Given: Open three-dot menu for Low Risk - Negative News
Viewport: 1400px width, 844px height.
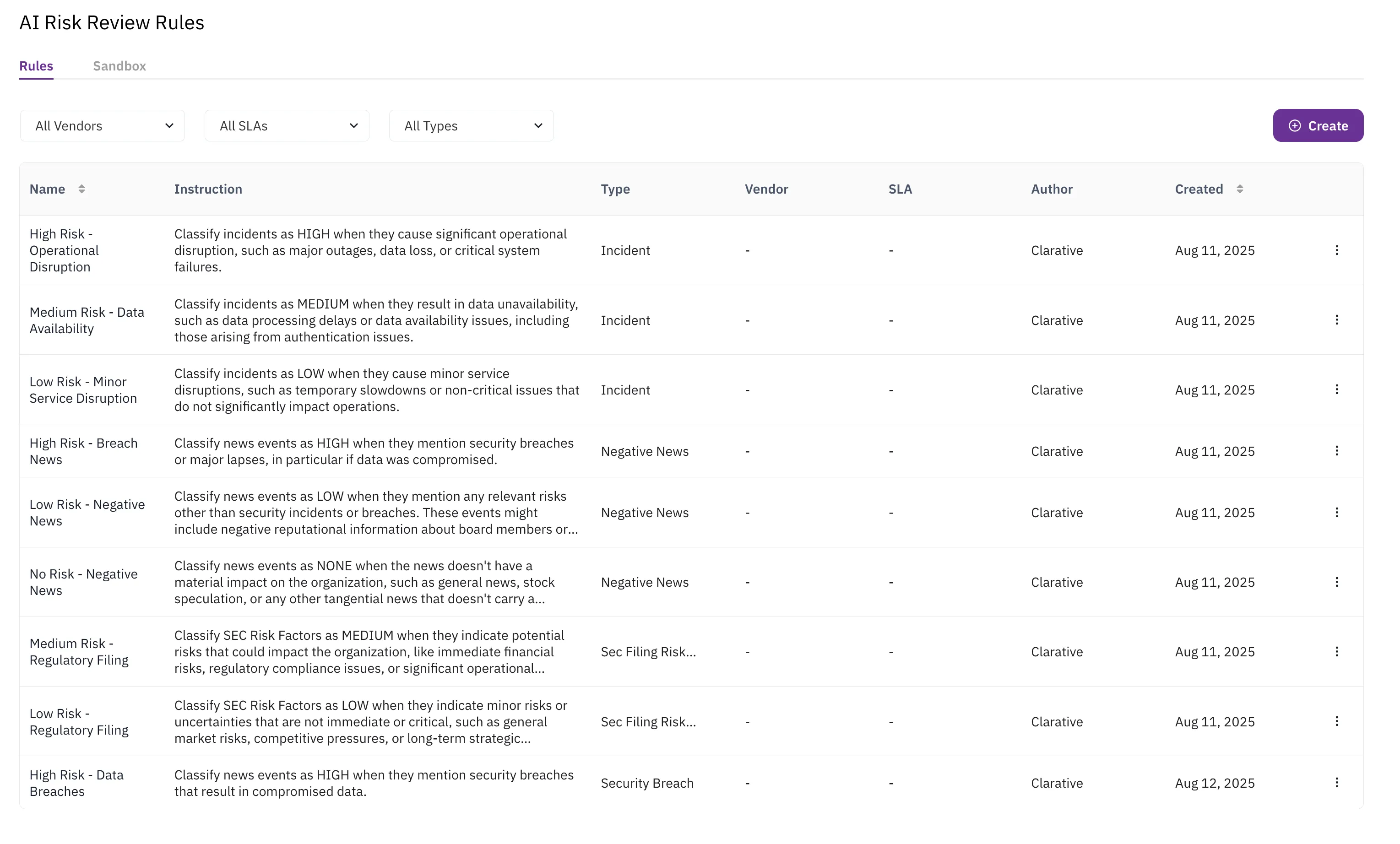Looking at the screenshot, I should coord(1336,512).
